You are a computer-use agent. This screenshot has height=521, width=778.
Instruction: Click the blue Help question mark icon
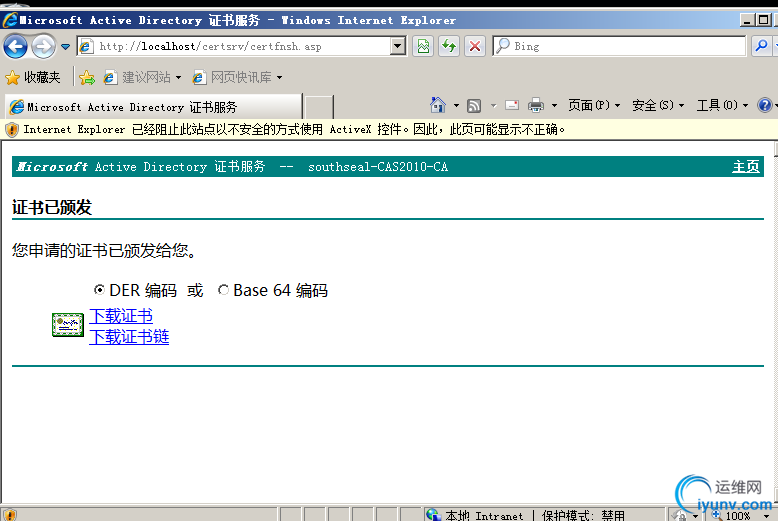(765, 105)
